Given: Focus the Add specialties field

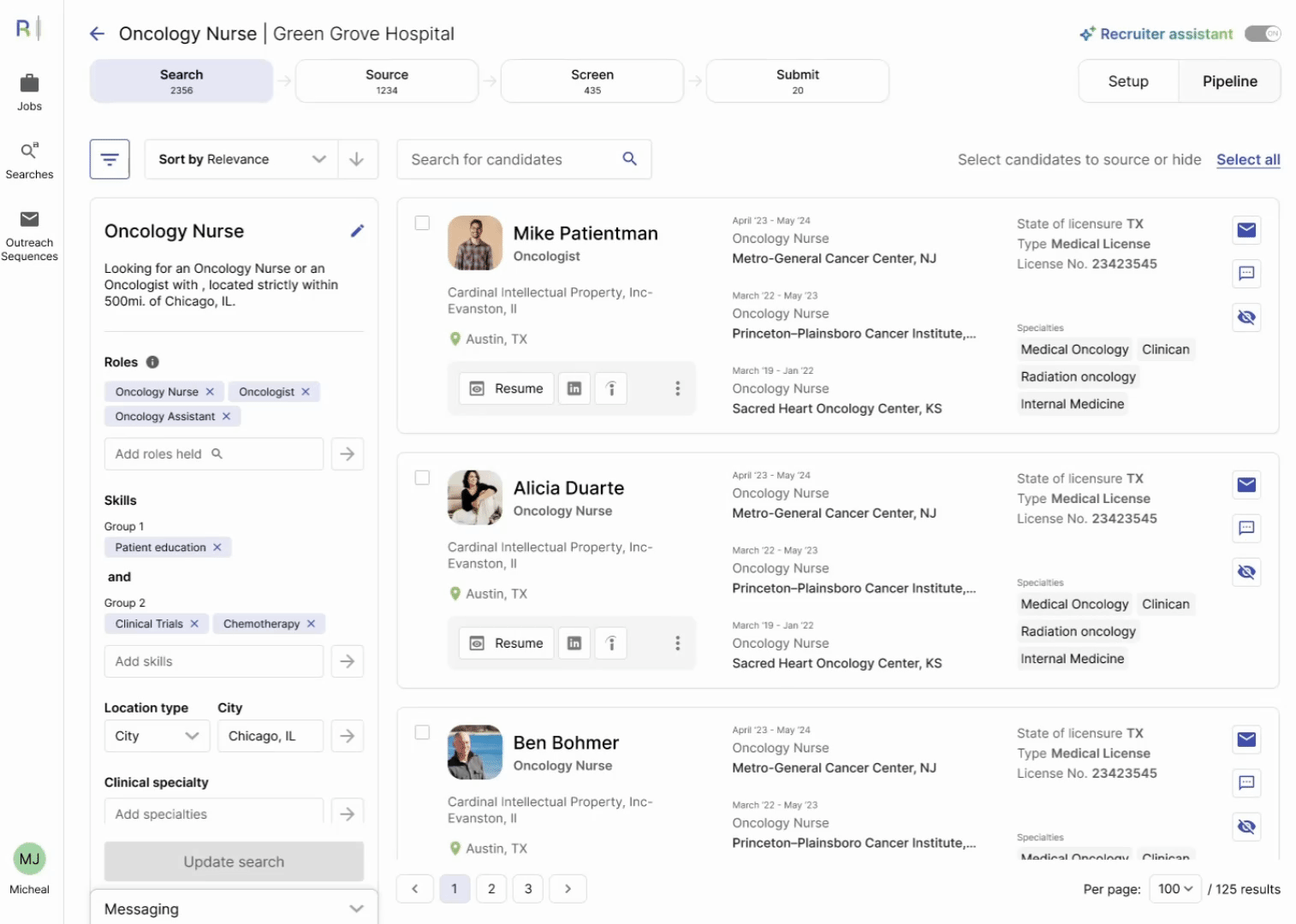Looking at the screenshot, I should 214,813.
